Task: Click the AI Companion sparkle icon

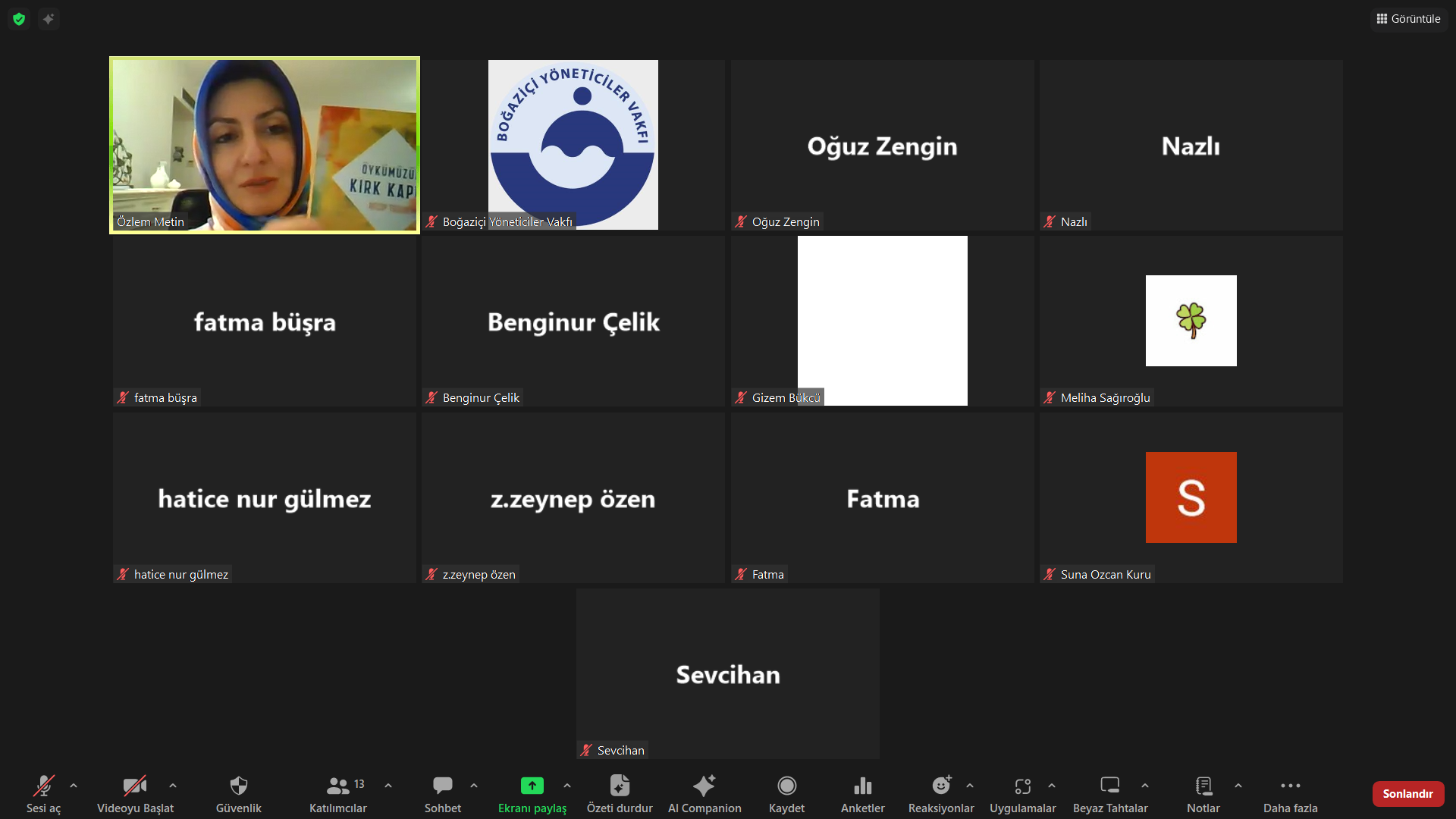Action: pyautogui.click(x=704, y=786)
